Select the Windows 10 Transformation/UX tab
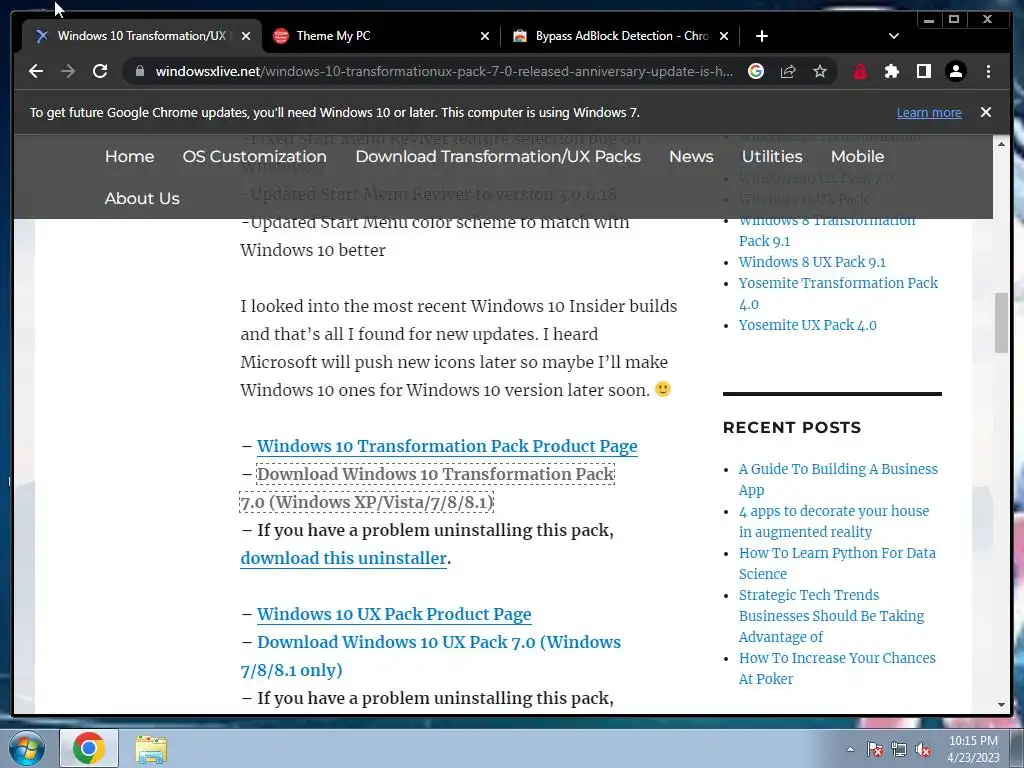The height and width of the screenshot is (768, 1024). [x=142, y=36]
